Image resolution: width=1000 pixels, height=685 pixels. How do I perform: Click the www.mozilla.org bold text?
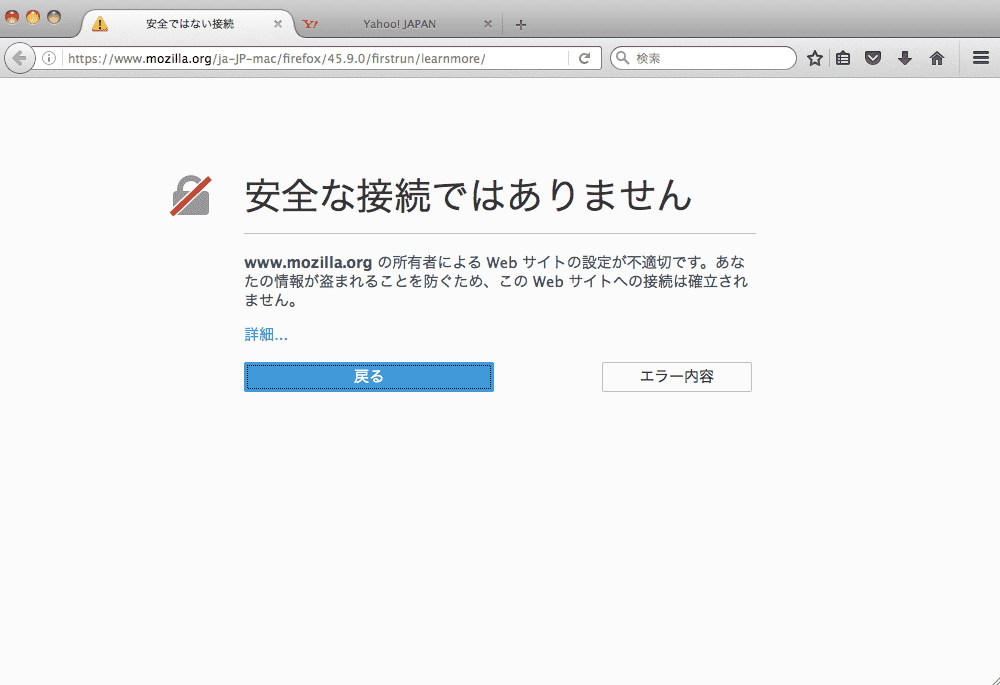coord(308,262)
